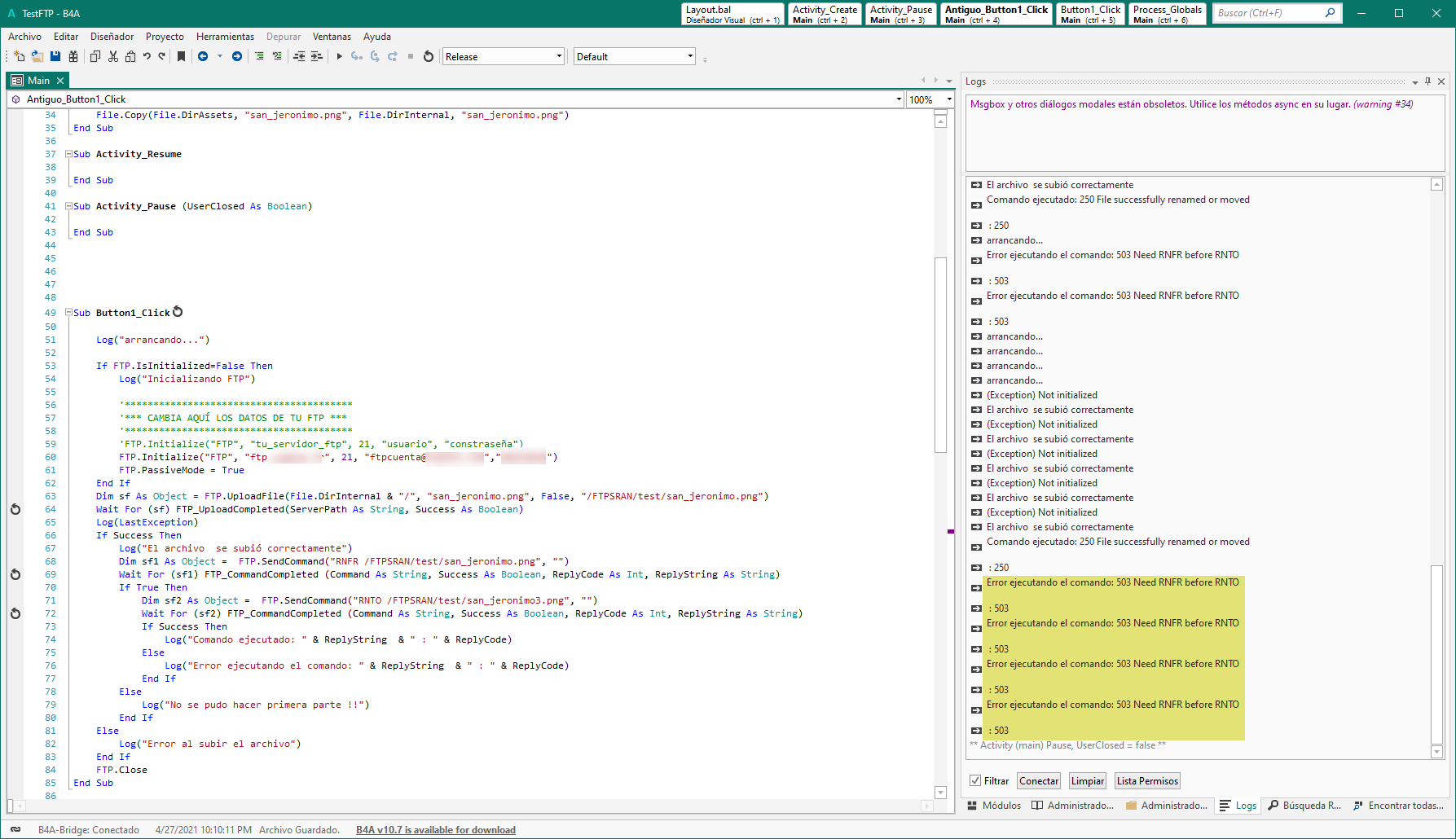Run the project with the play icon
1456x839 pixels.
click(339, 56)
